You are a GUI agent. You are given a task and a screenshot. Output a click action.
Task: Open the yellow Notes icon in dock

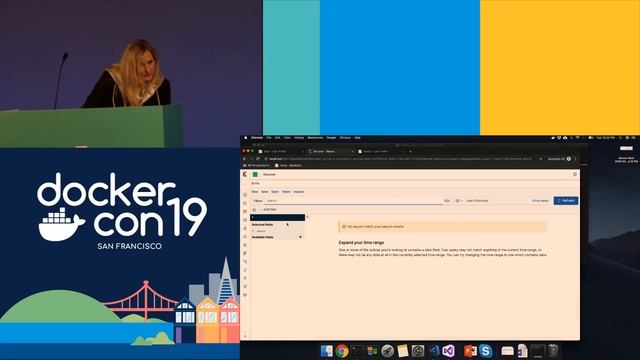point(402,351)
